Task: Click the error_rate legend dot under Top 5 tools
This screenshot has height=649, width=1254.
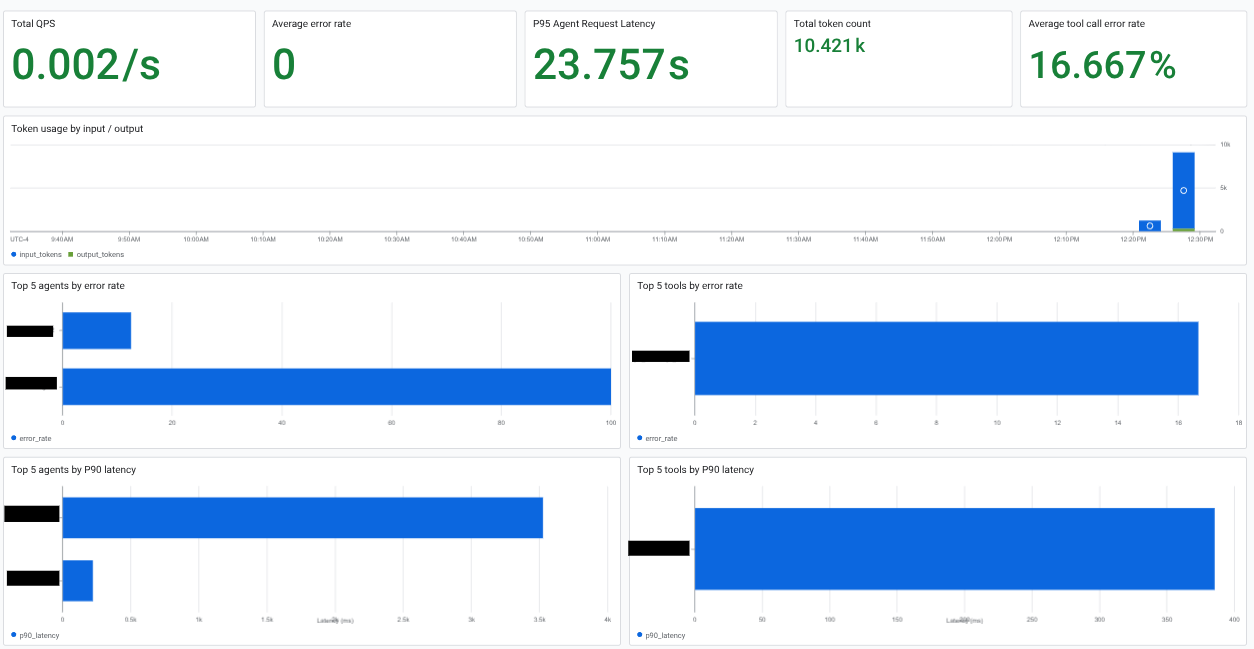Action: pos(640,438)
